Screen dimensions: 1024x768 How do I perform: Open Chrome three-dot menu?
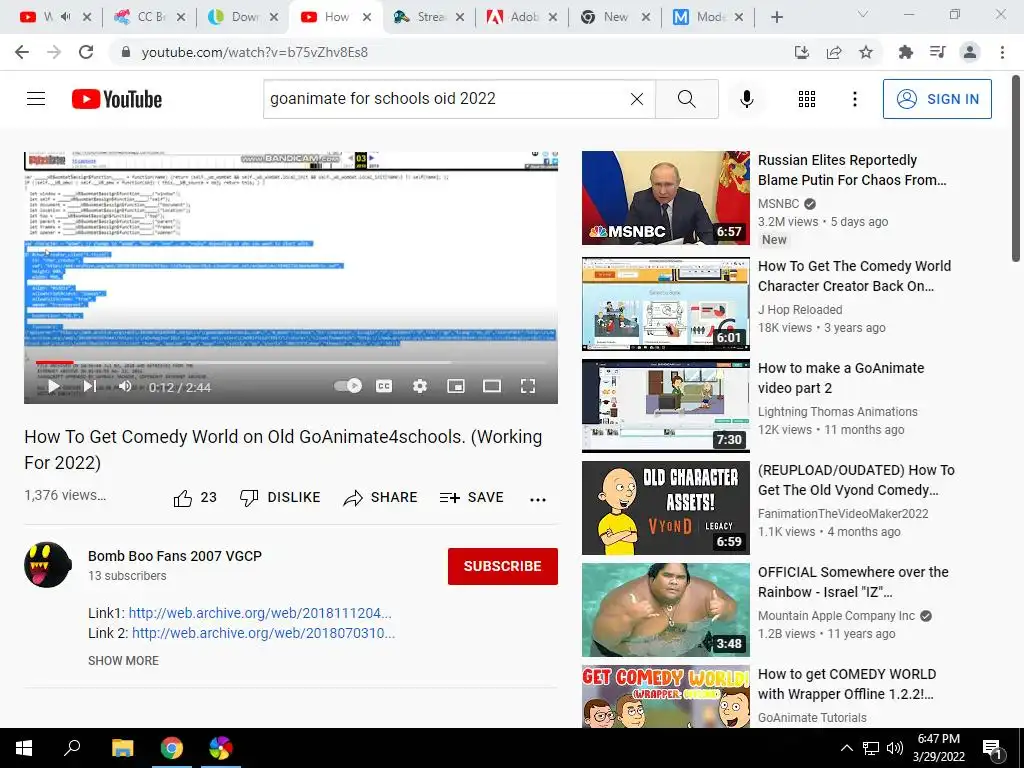[1002, 52]
